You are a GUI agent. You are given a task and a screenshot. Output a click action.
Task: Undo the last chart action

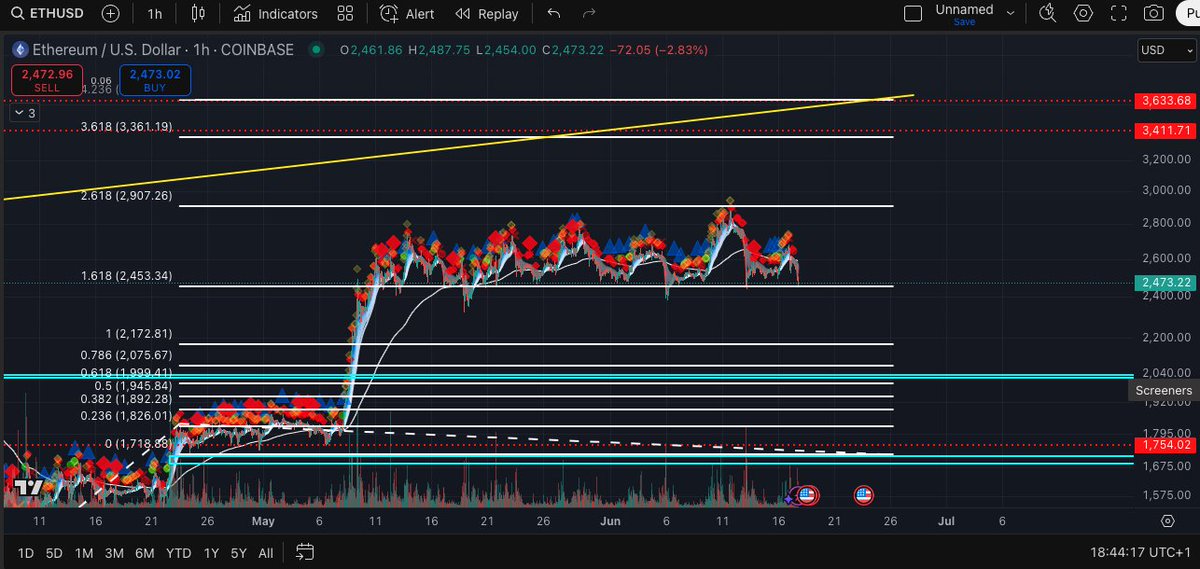point(554,14)
